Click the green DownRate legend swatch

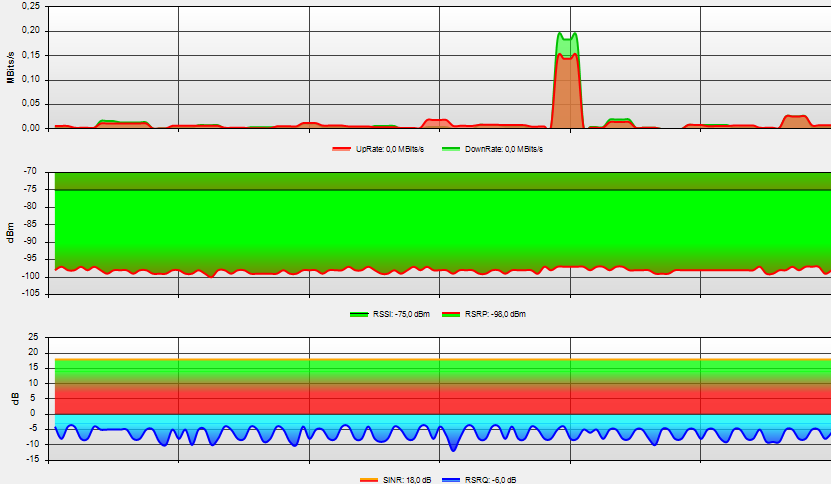coord(453,148)
